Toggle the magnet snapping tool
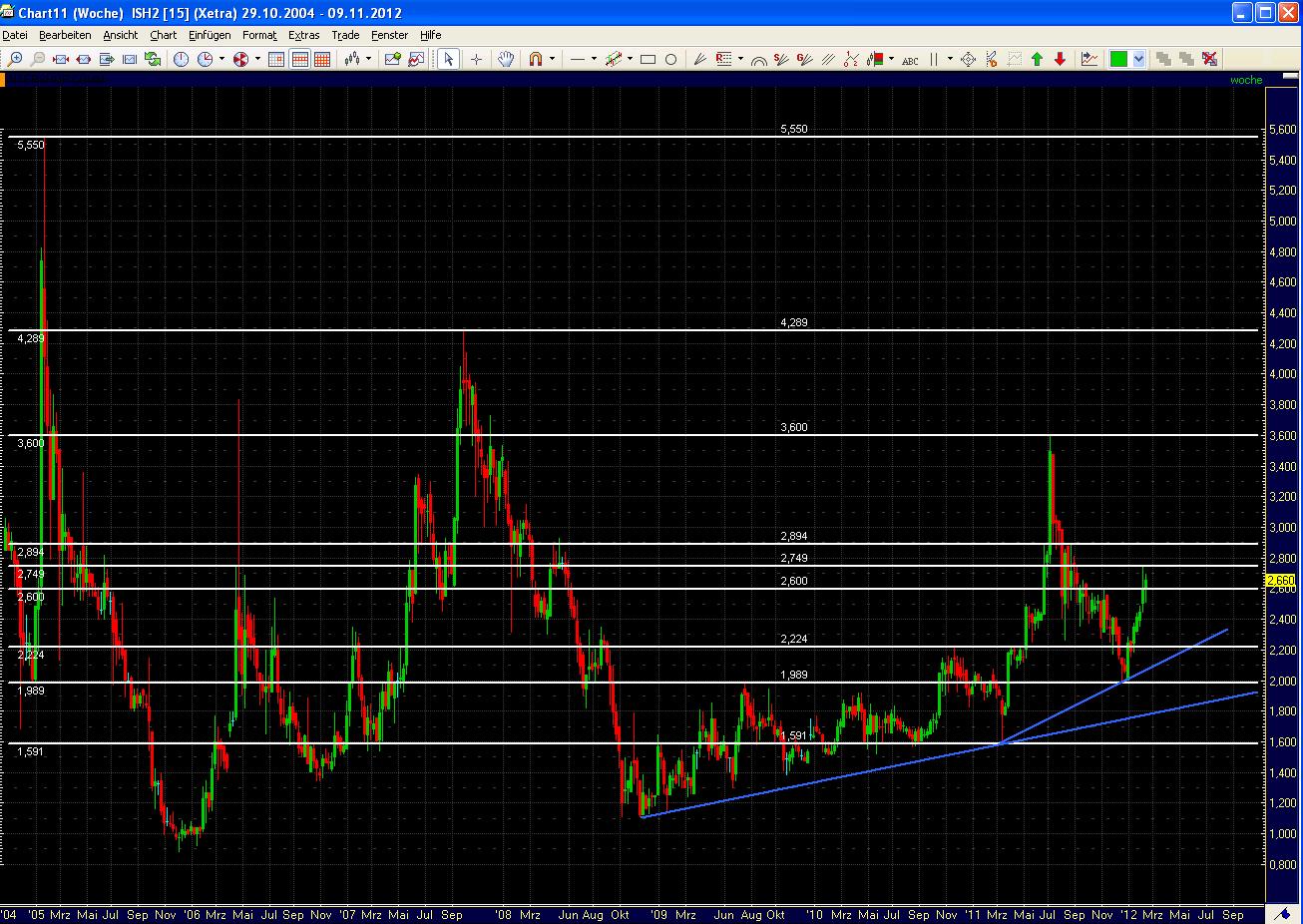This screenshot has height=924, width=1303. [x=537, y=58]
